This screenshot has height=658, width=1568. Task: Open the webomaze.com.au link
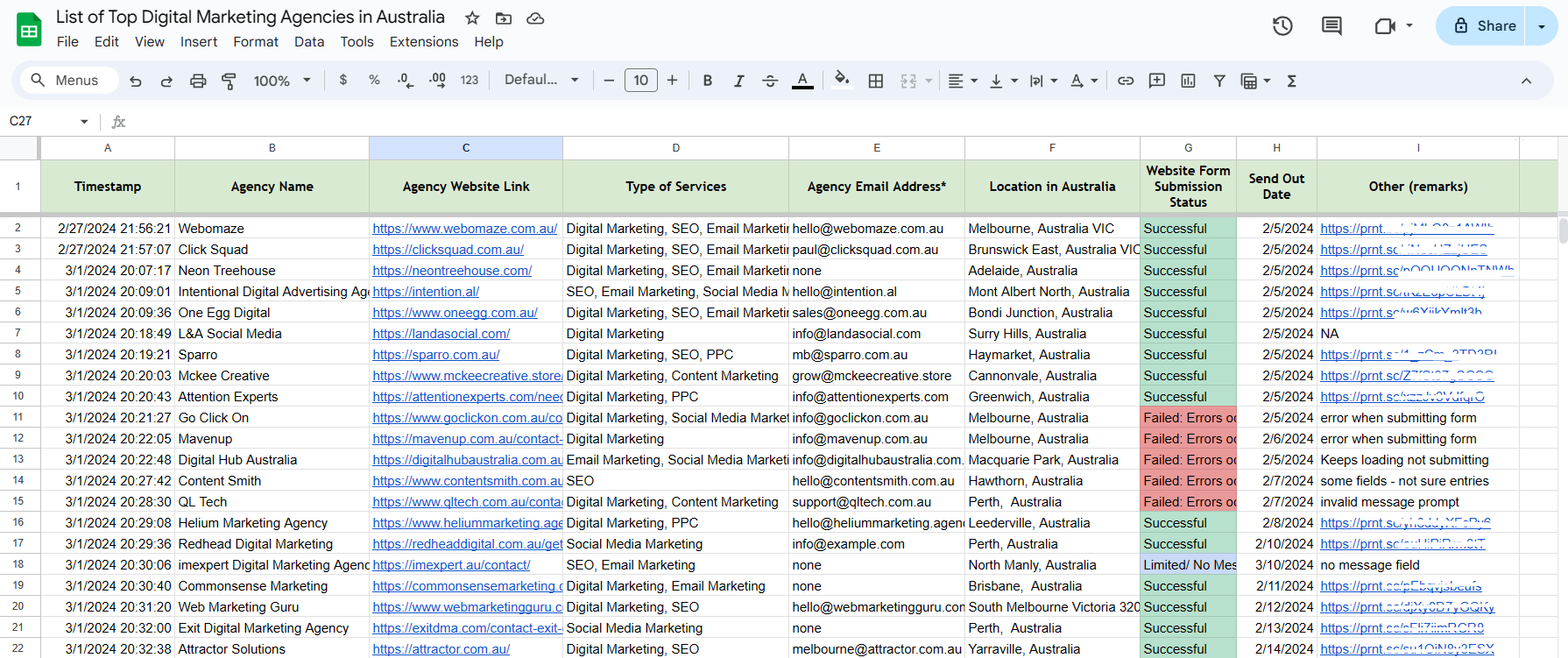coord(464,229)
